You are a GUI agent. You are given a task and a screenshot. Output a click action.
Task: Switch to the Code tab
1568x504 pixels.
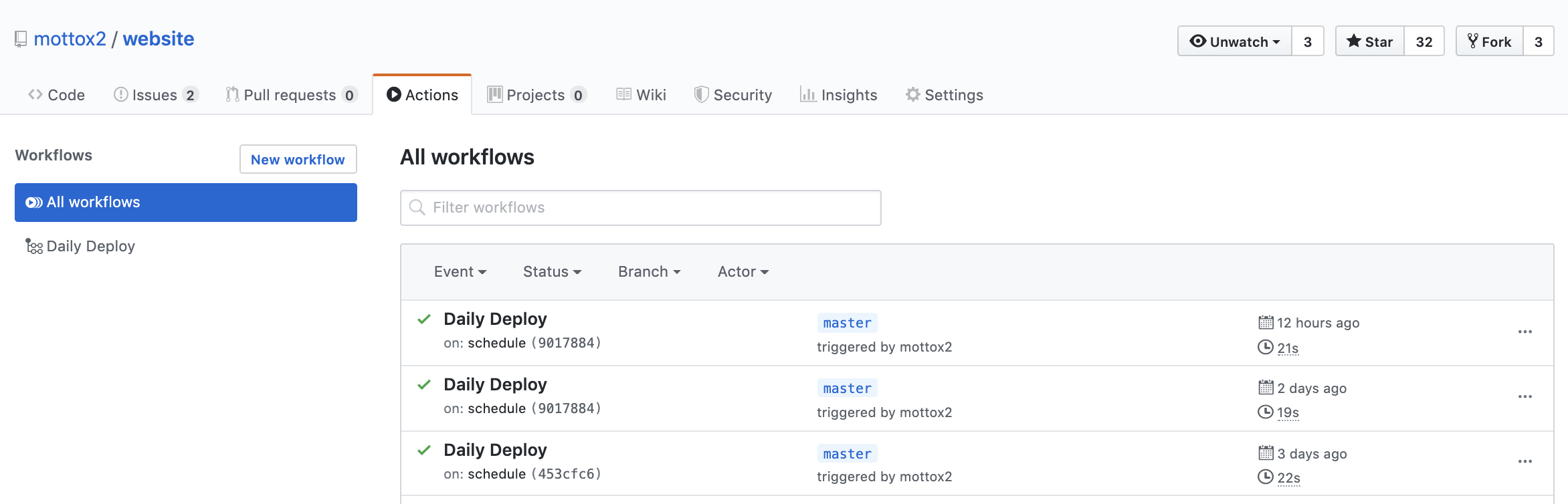(x=57, y=95)
